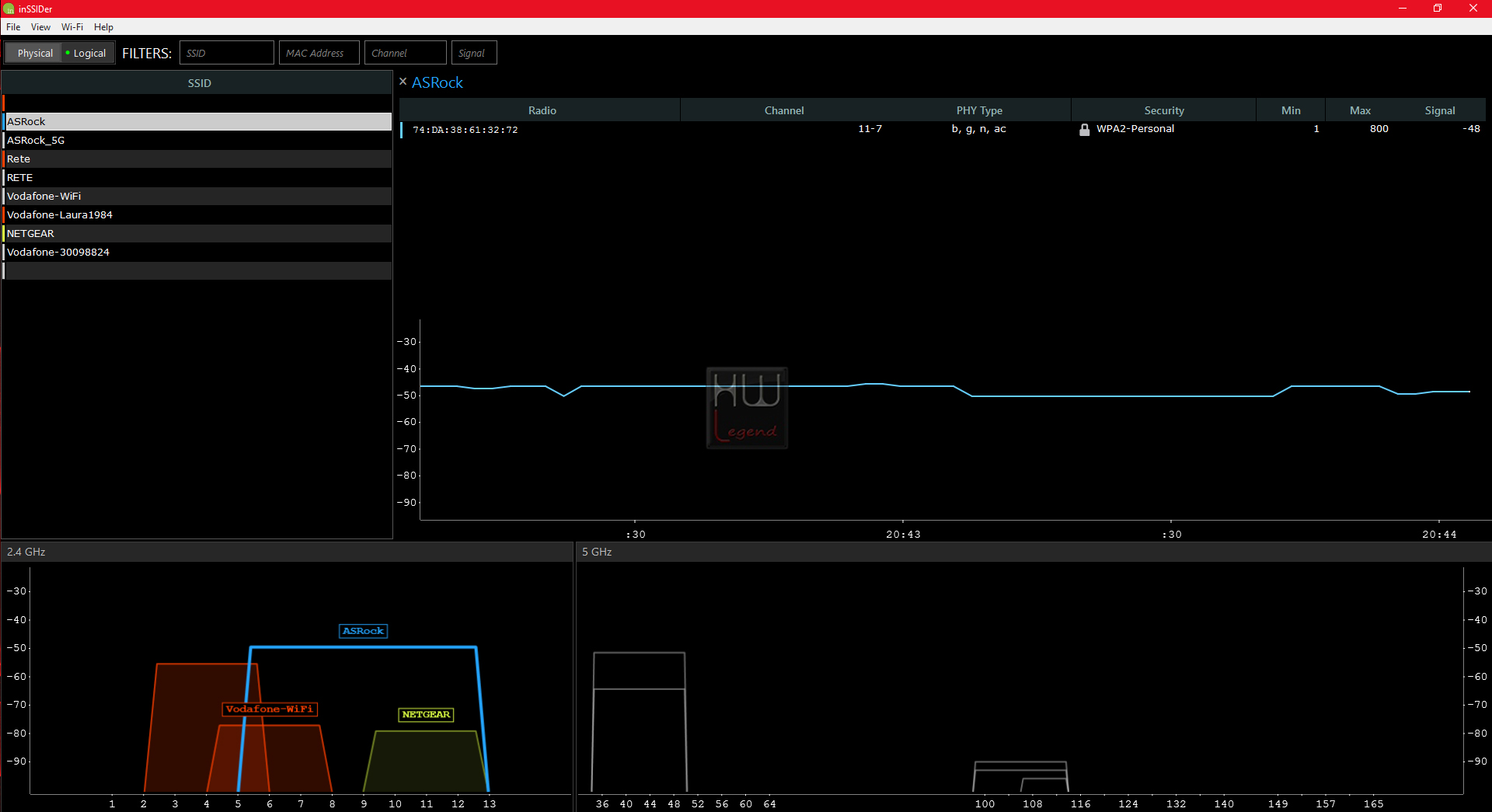Viewport: 1492px width, 812px height.
Task: Click the b, g, n, ac PHY value
Action: [x=978, y=129]
